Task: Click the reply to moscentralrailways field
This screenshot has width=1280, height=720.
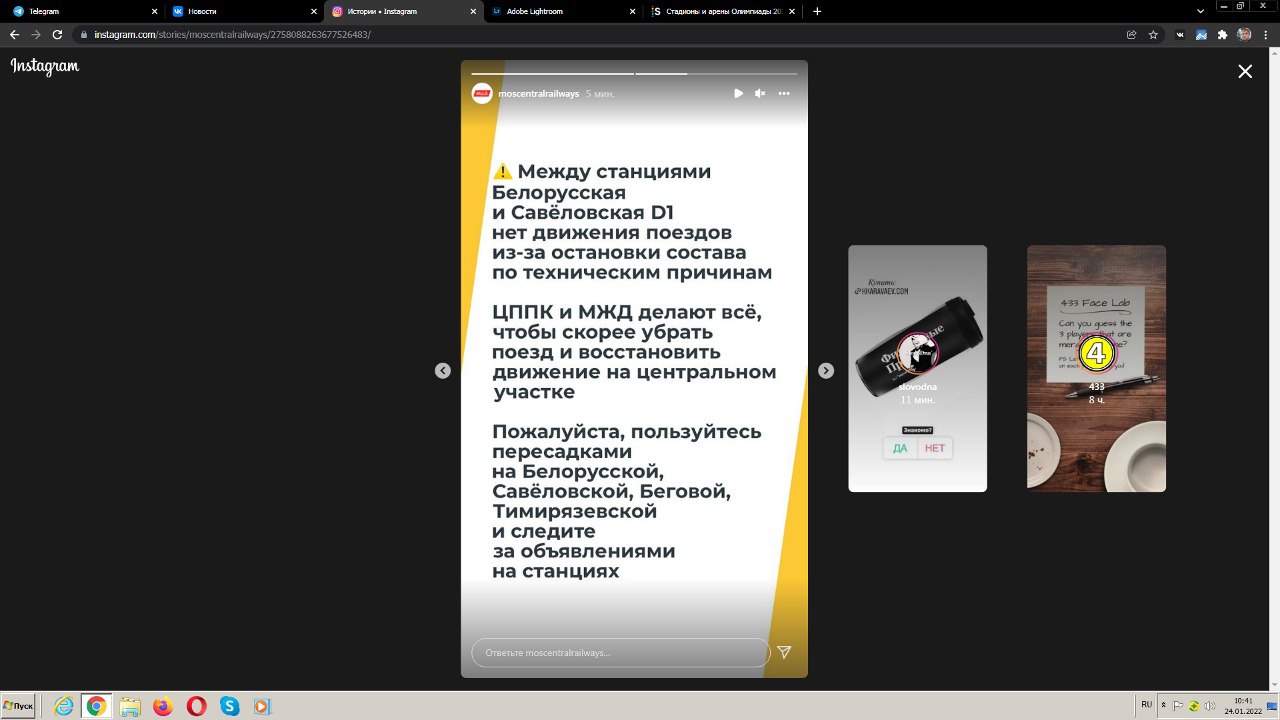Action: tap(620, 653)
